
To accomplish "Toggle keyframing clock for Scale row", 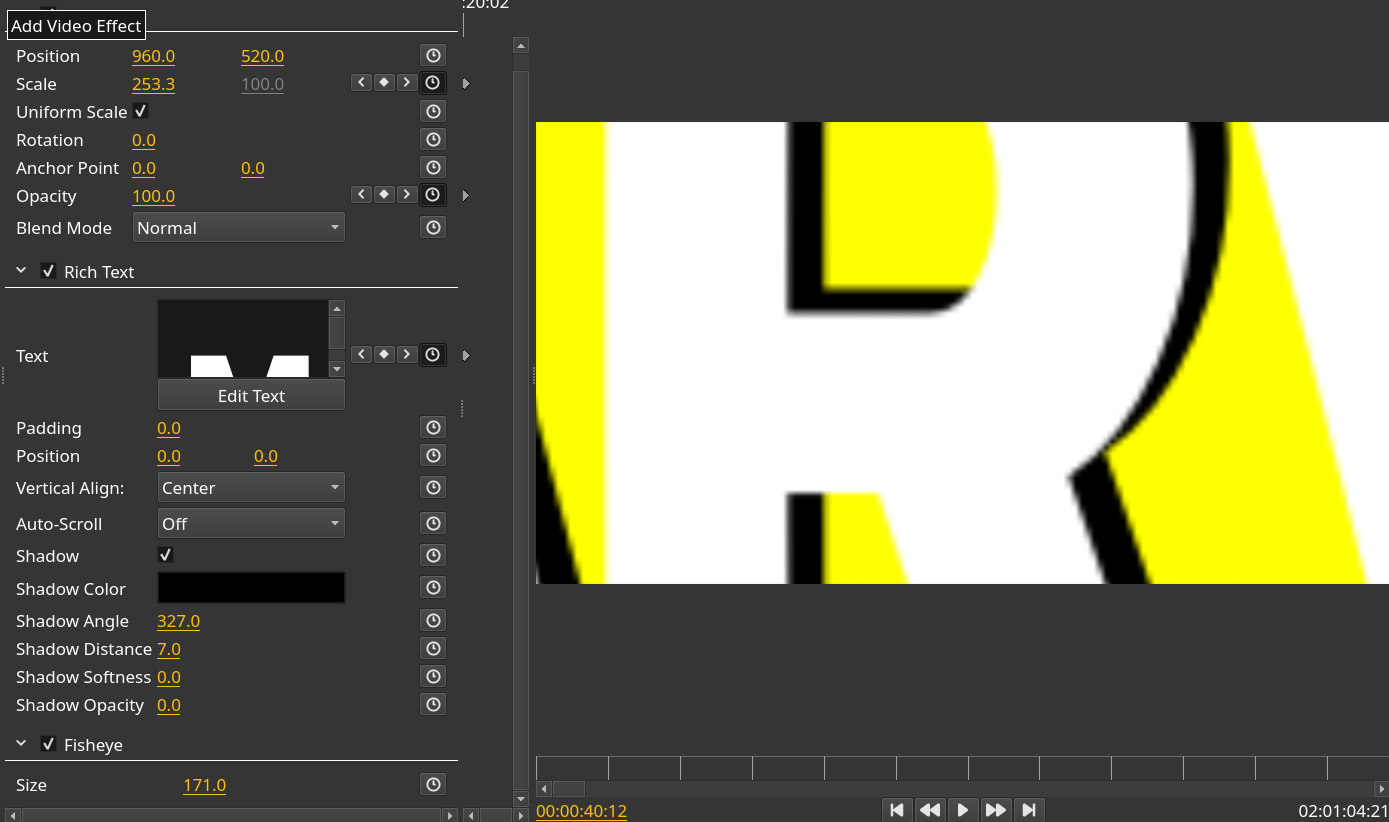I will coord(433,83).
